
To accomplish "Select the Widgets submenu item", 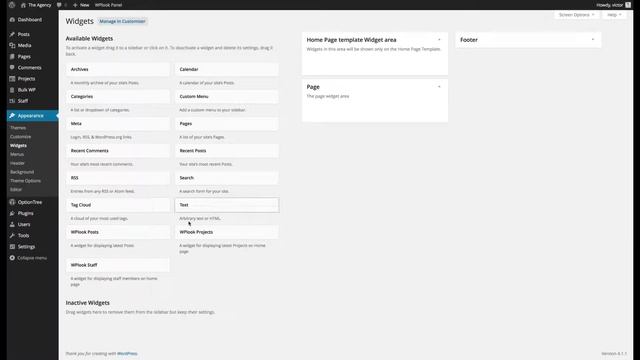I will 18,145.
